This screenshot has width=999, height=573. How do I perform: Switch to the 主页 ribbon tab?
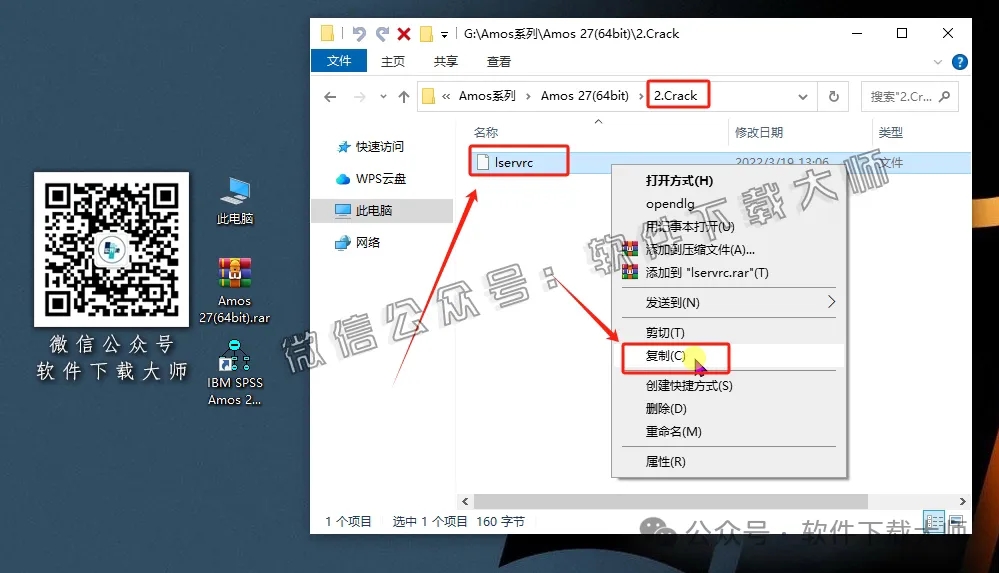tap(392, 61)
